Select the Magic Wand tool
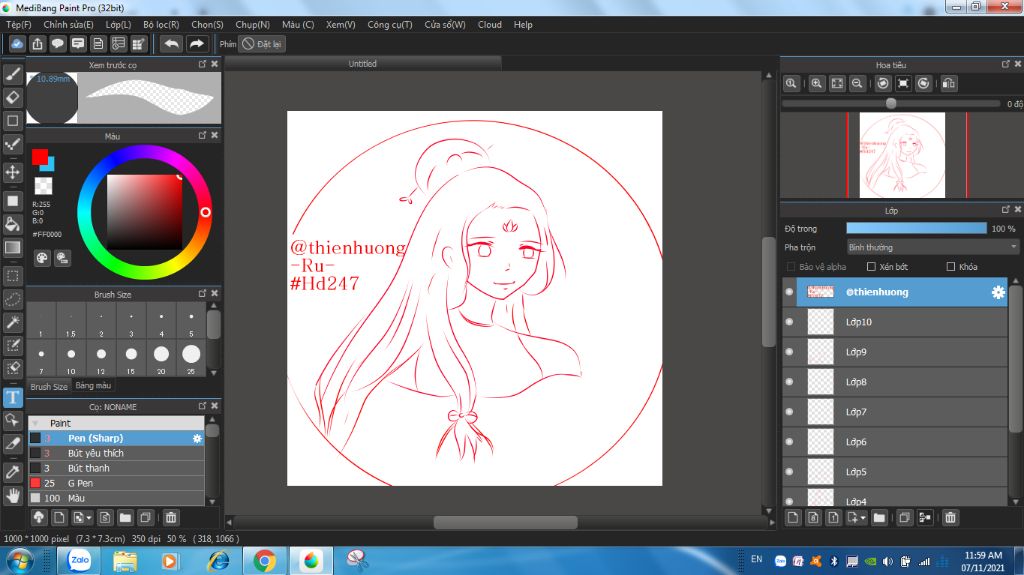The image size is (1024, 575). pyautogui.click(x=12, y=322)
